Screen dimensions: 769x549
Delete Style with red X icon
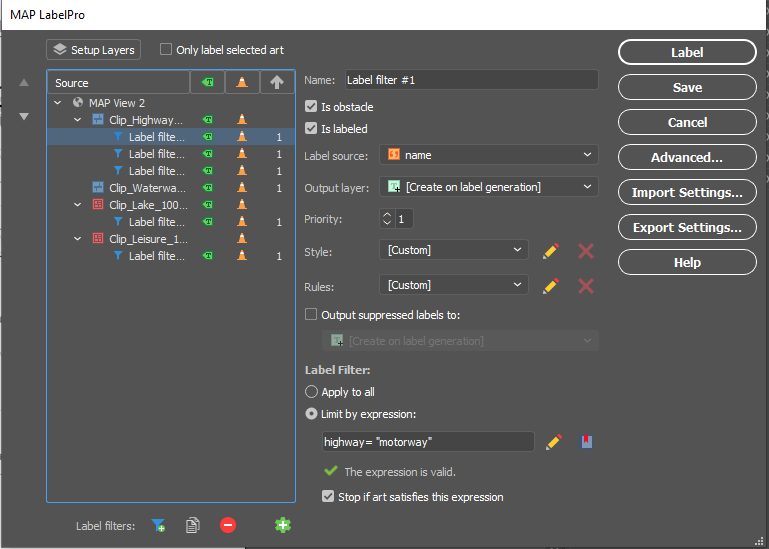[x=586, y=251]
